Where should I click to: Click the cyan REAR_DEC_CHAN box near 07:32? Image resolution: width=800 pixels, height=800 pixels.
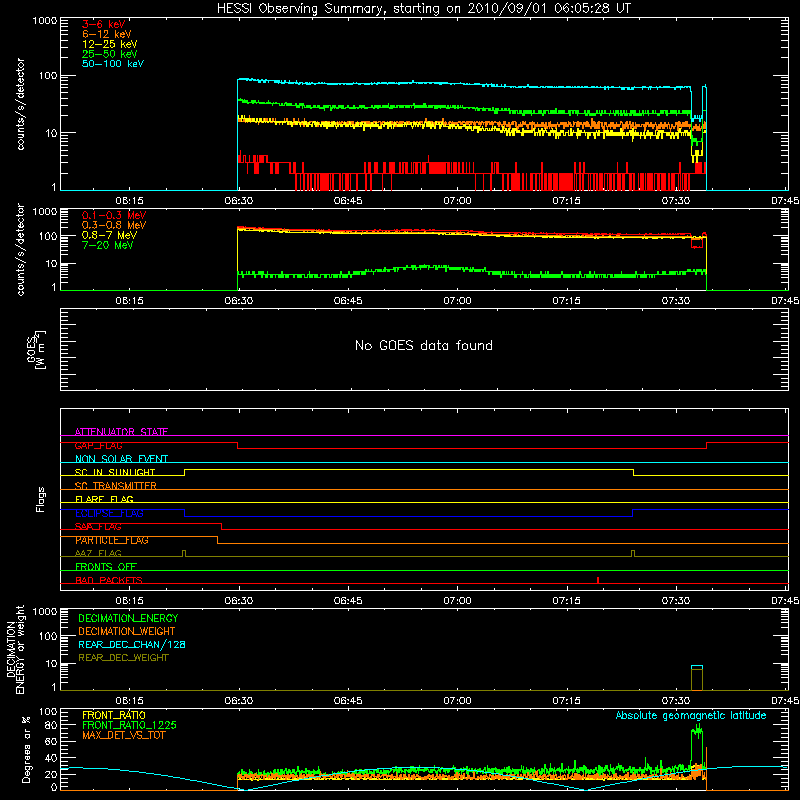coord(697,667)
